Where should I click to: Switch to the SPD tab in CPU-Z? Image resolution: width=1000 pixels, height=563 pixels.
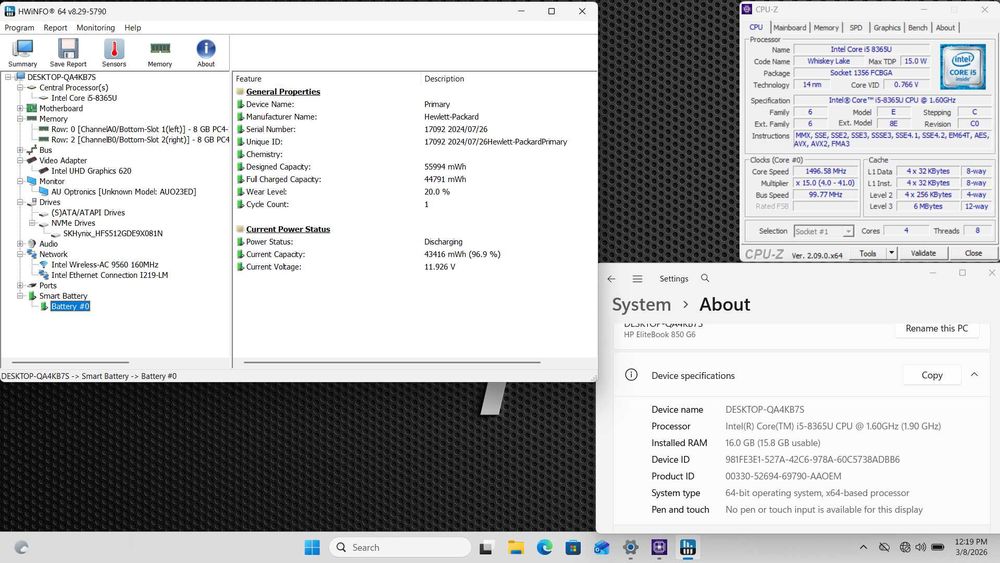click(856, 28)
